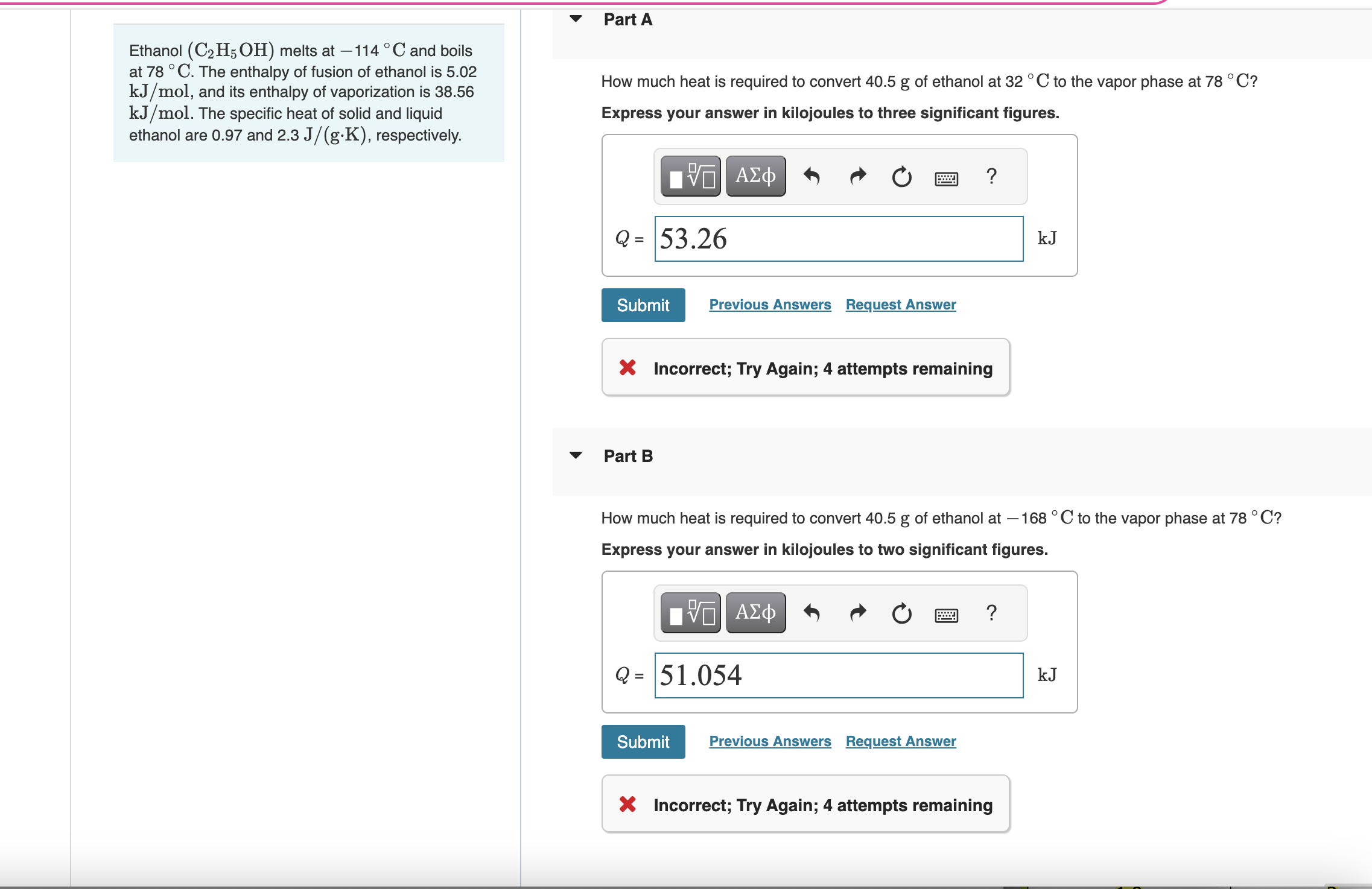Submit the Part B answer
Viewport: 1372px width, 889px height.
[643, 742]
